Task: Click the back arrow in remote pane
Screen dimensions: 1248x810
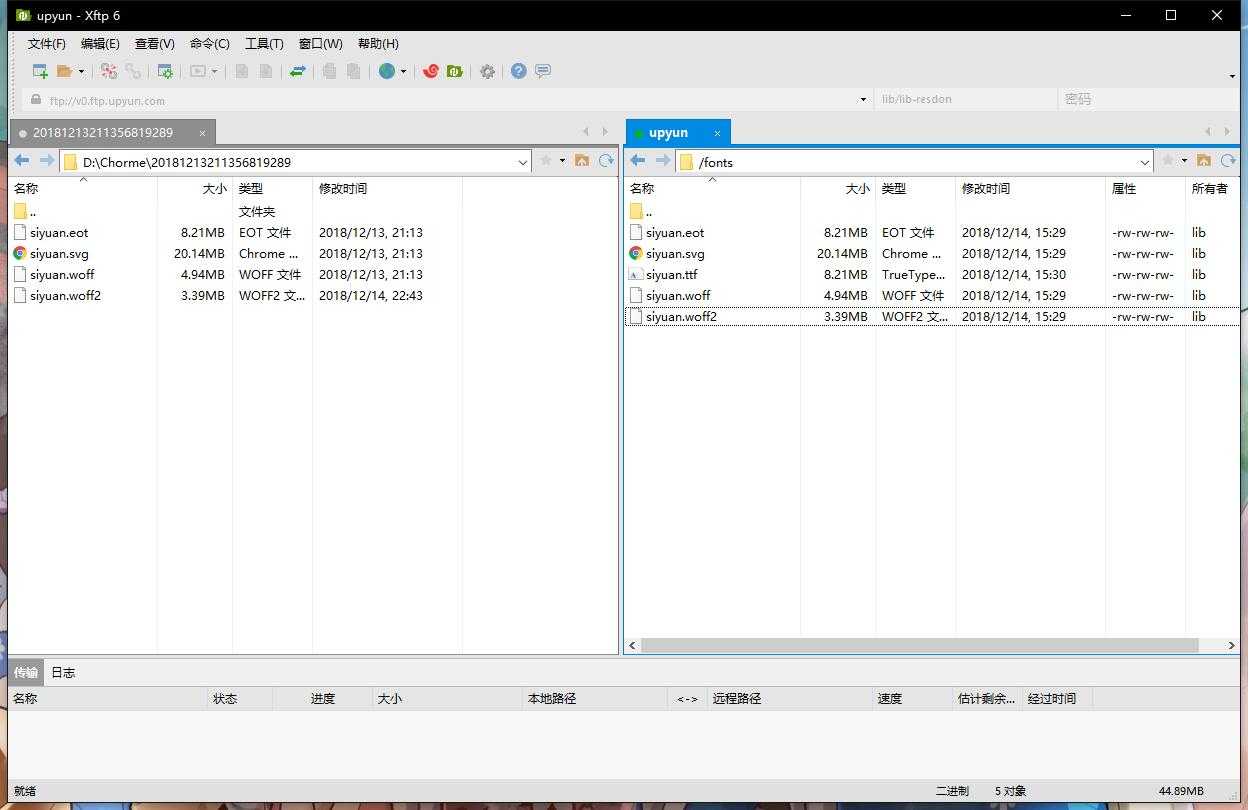Action: [x=637, y=161]
